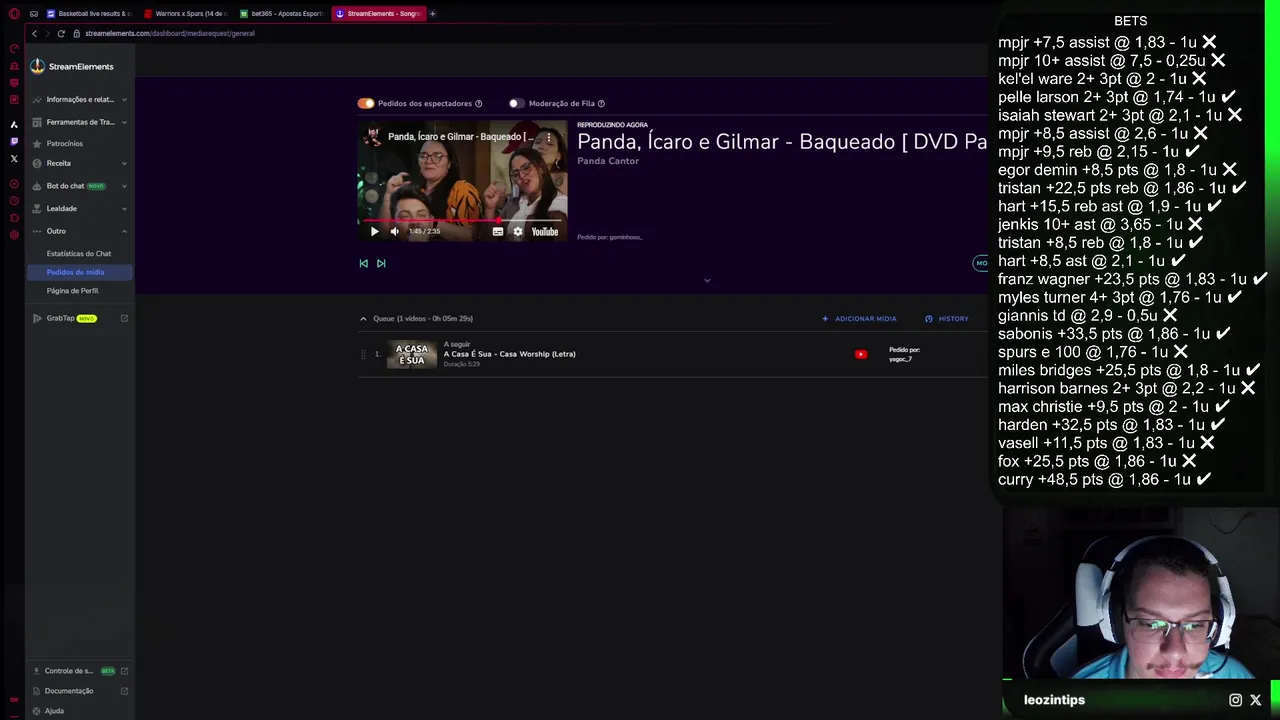Play the YouTube video in the player
The width and height of the screenshot is (1280, 720).
(x=375, y=231)
